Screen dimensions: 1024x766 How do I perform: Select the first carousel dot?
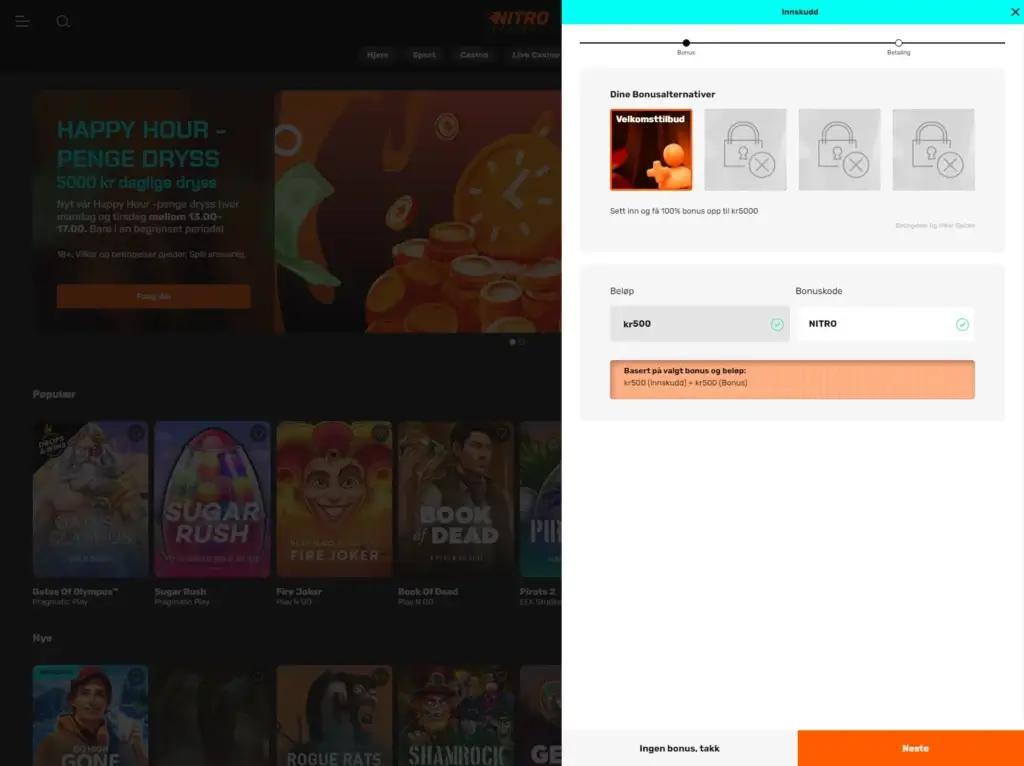click(x=513, y=342)
